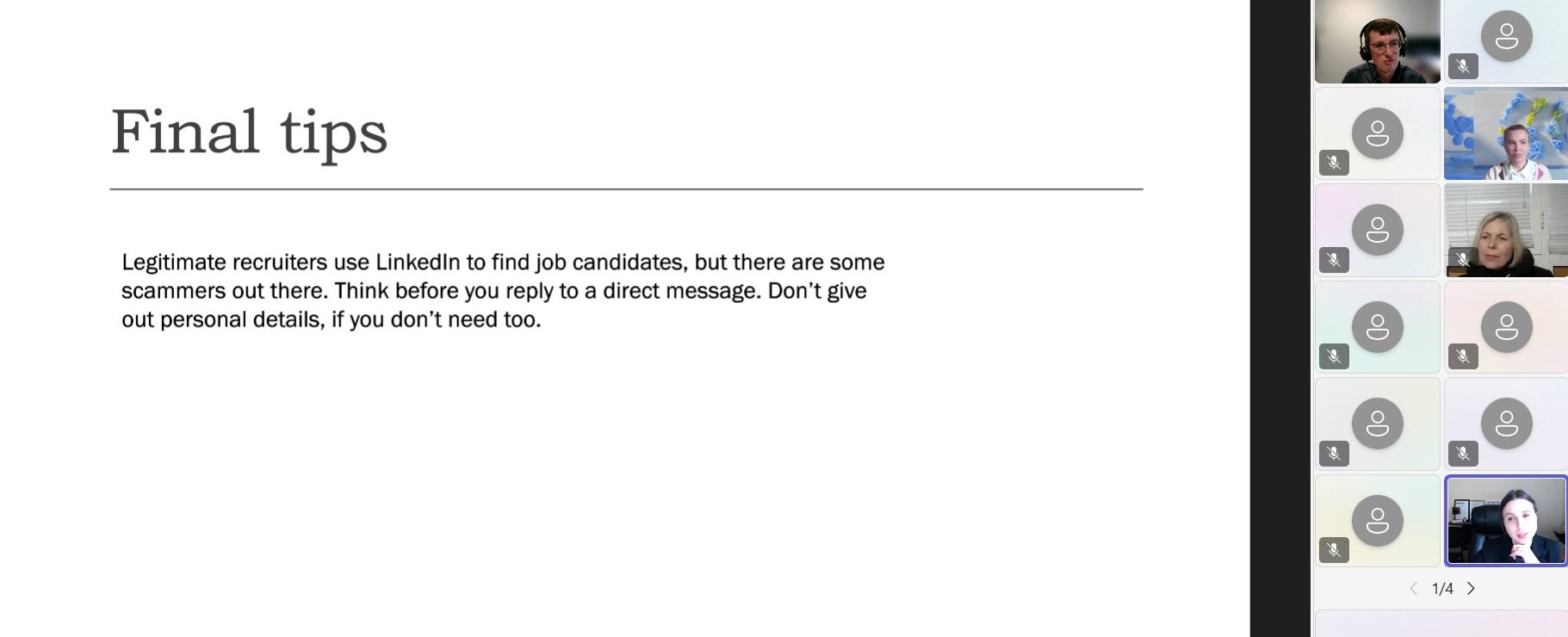This screenshot has width=1568, height=637.
Task: Click partially visible tile below page indicator
Action: point(1441,624)
